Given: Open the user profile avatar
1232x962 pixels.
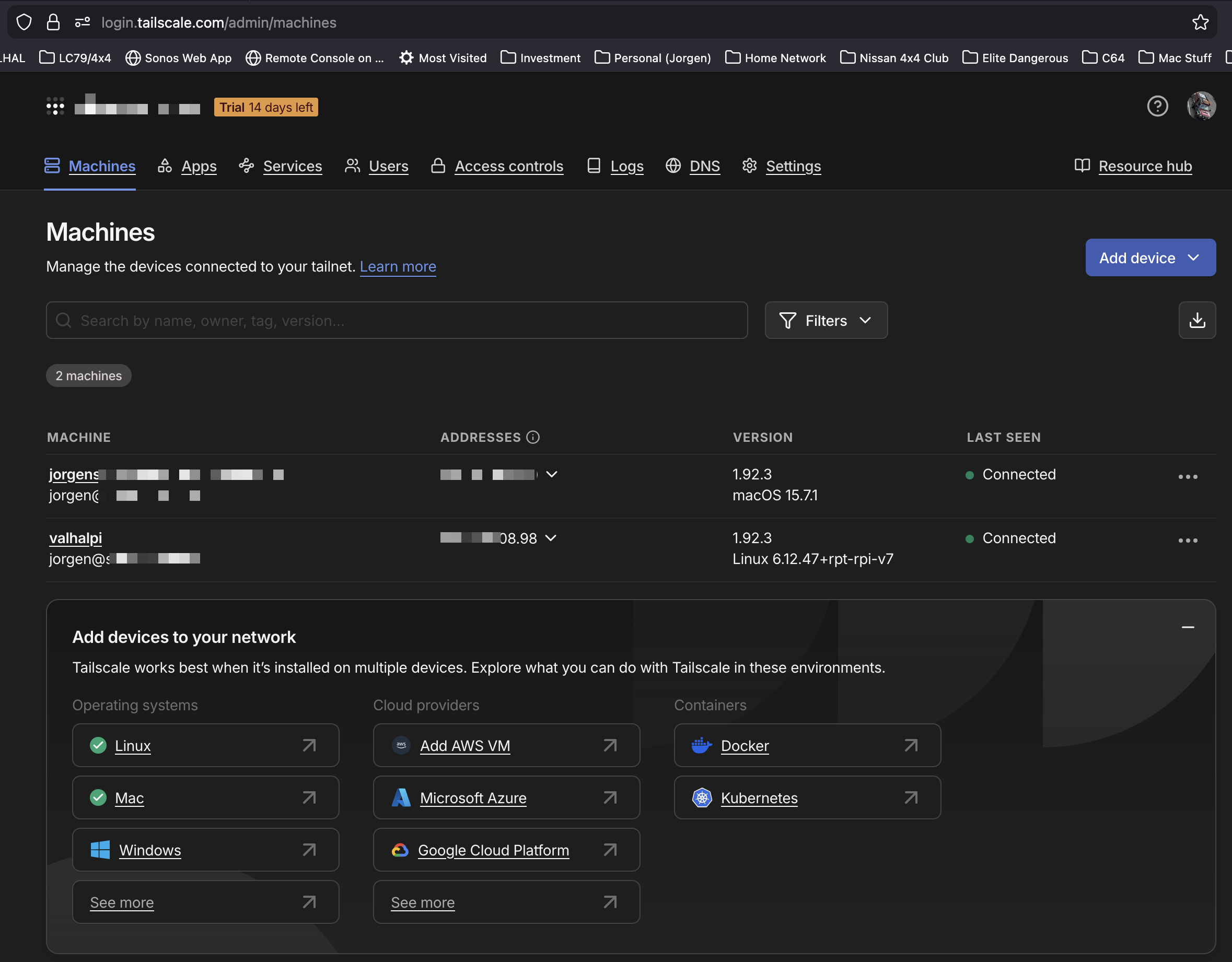Looking at the screenshot, I should [x=1201, y=106].
